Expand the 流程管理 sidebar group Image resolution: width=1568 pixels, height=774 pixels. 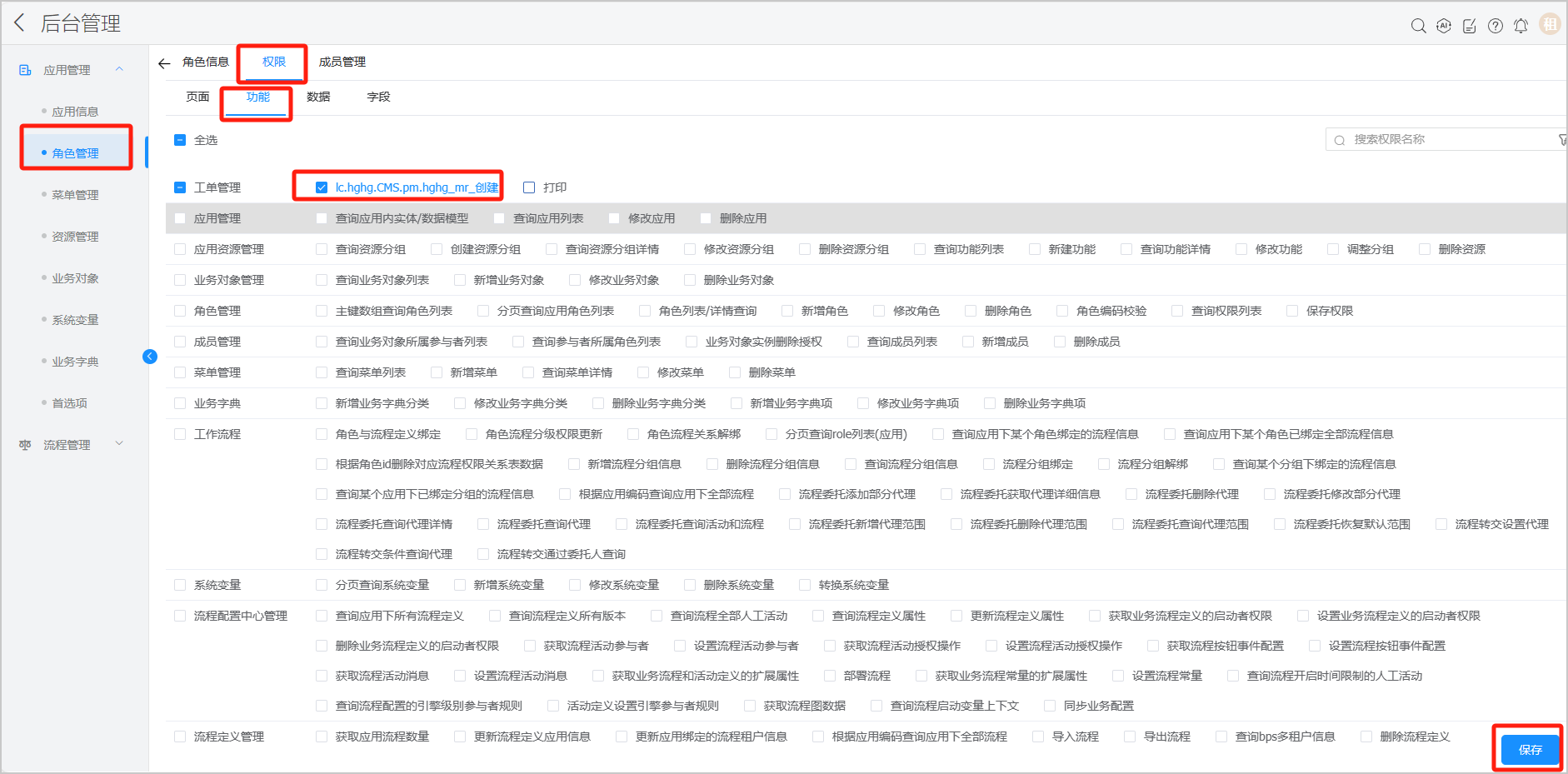pos(119,444)
